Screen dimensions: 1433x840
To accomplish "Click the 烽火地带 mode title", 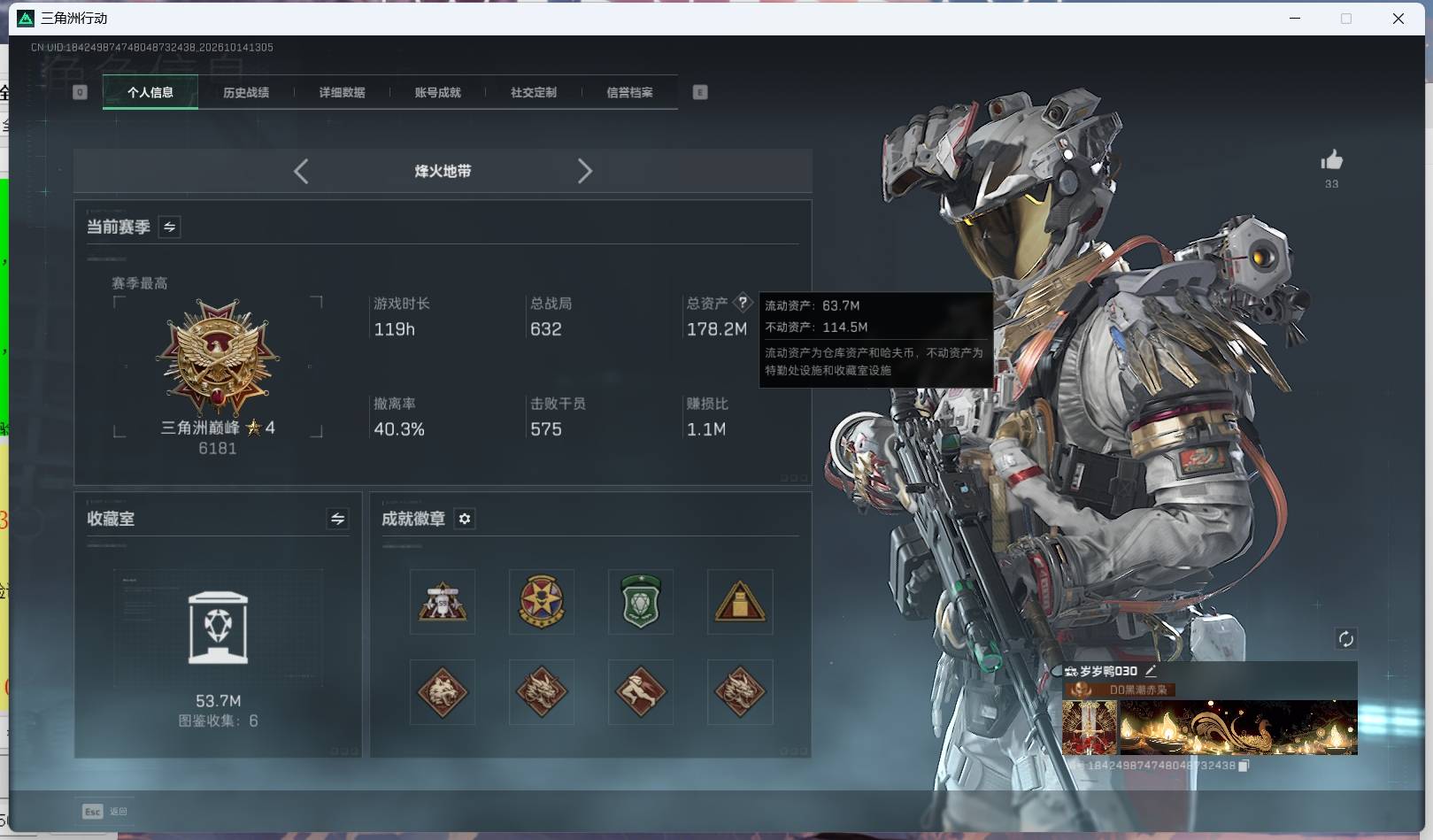I will tap(443, 171).
